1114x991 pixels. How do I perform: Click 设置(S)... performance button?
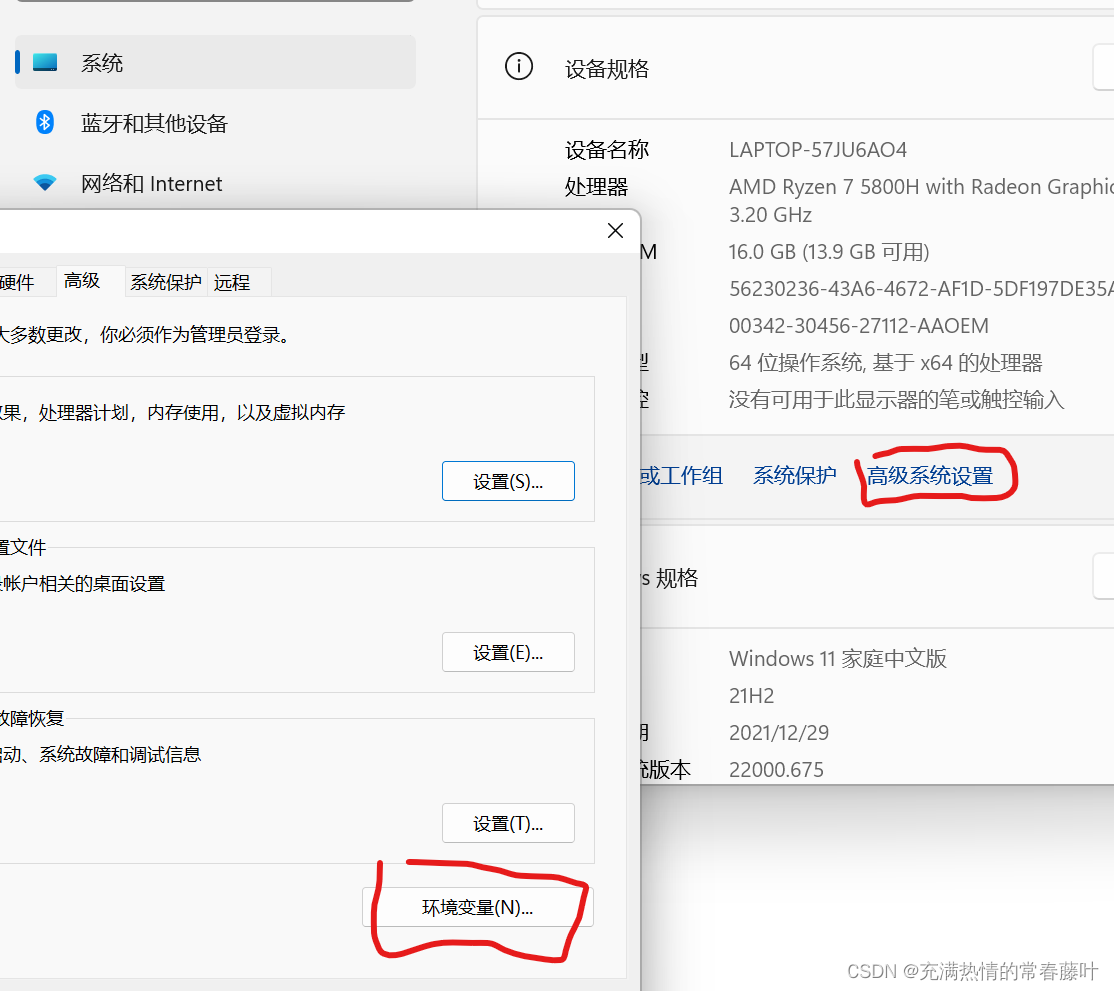click(508, 481)
